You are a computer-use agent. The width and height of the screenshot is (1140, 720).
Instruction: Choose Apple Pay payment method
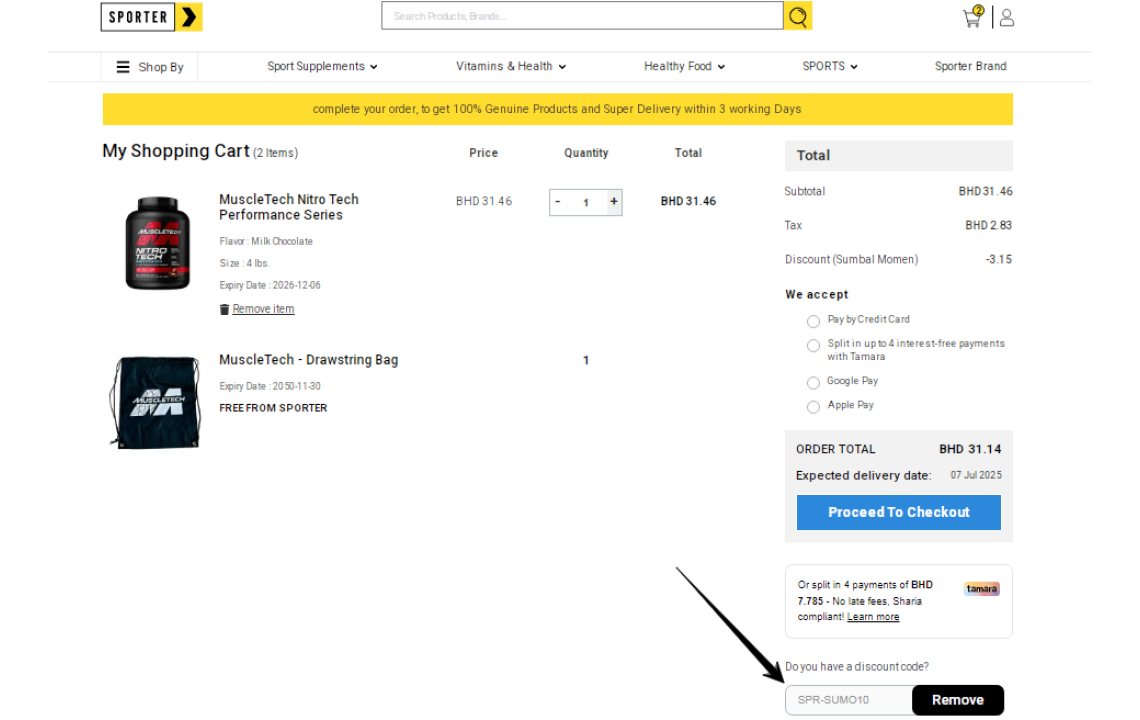click(813, 407)
